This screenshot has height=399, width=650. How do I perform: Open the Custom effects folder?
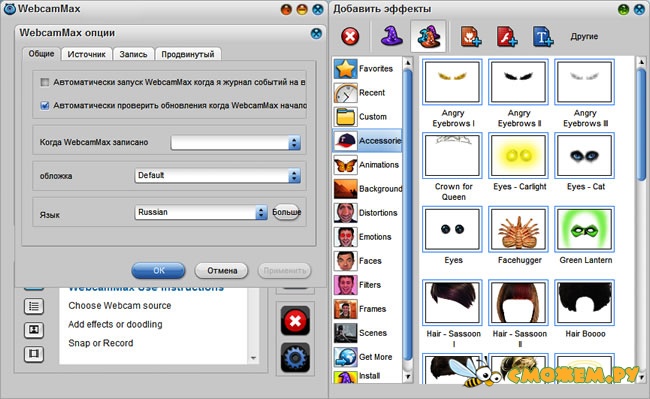point(367,117)
